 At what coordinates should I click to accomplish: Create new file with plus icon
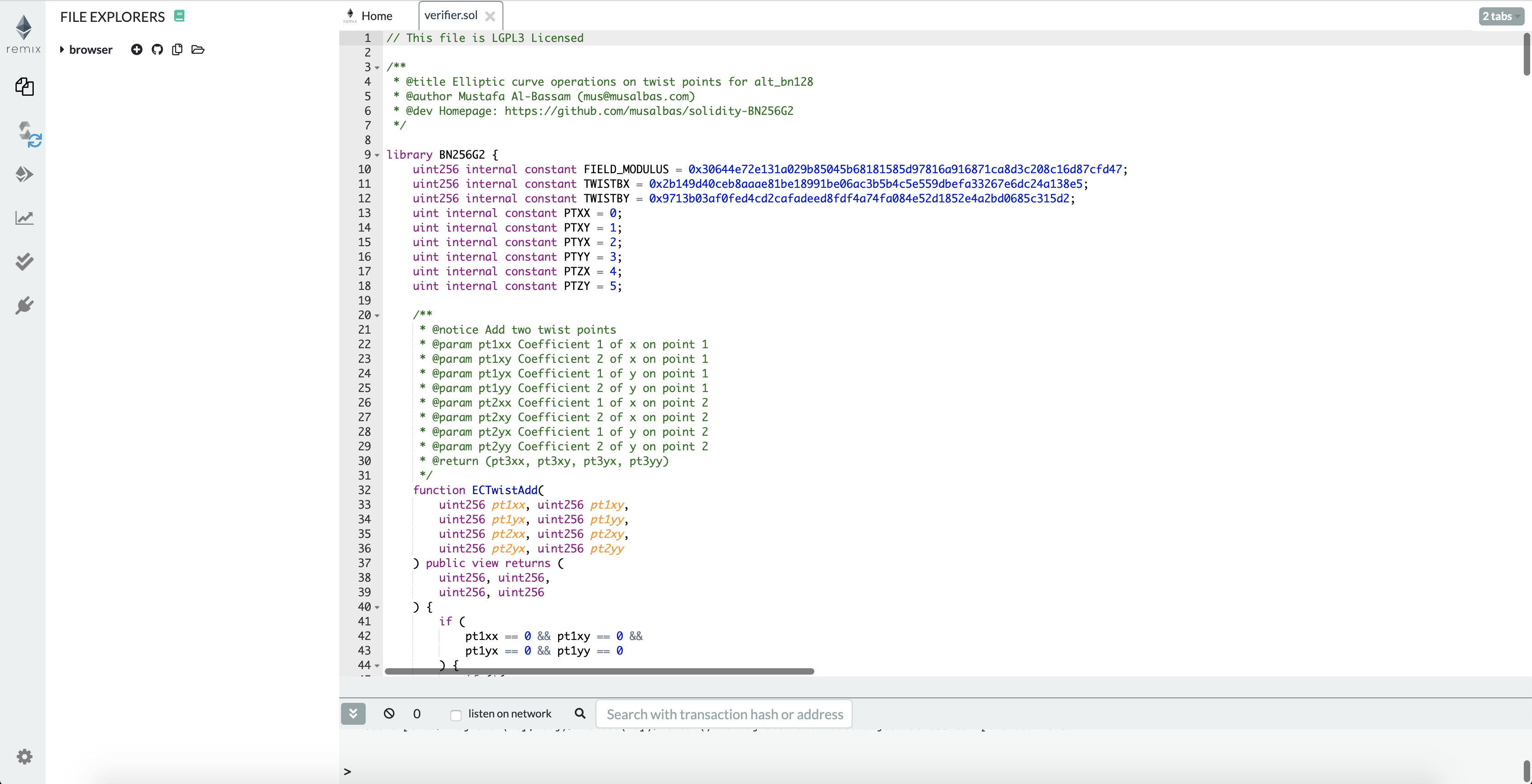point(137,49)
